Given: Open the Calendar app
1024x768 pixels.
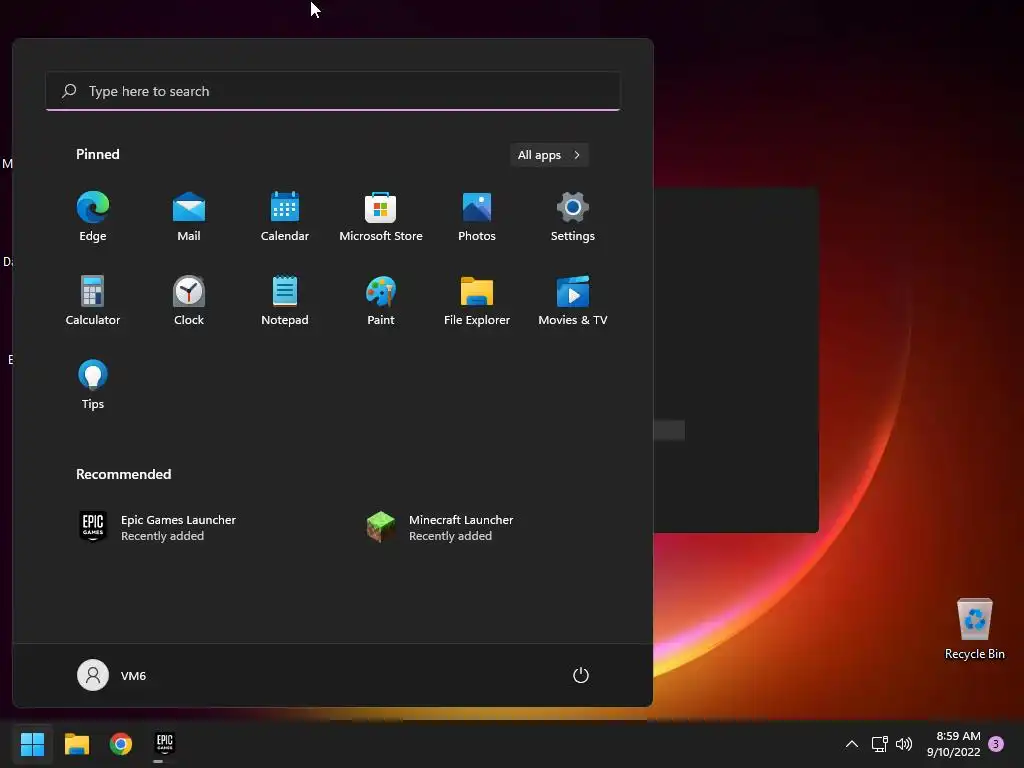Looking at the screenshot, I should click(x=285, y=217).
